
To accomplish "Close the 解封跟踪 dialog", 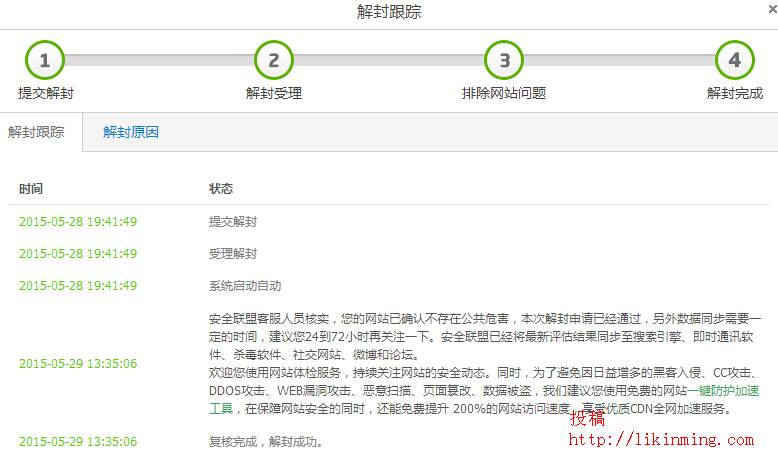I will pyautogui.click(x=771, y=9).
